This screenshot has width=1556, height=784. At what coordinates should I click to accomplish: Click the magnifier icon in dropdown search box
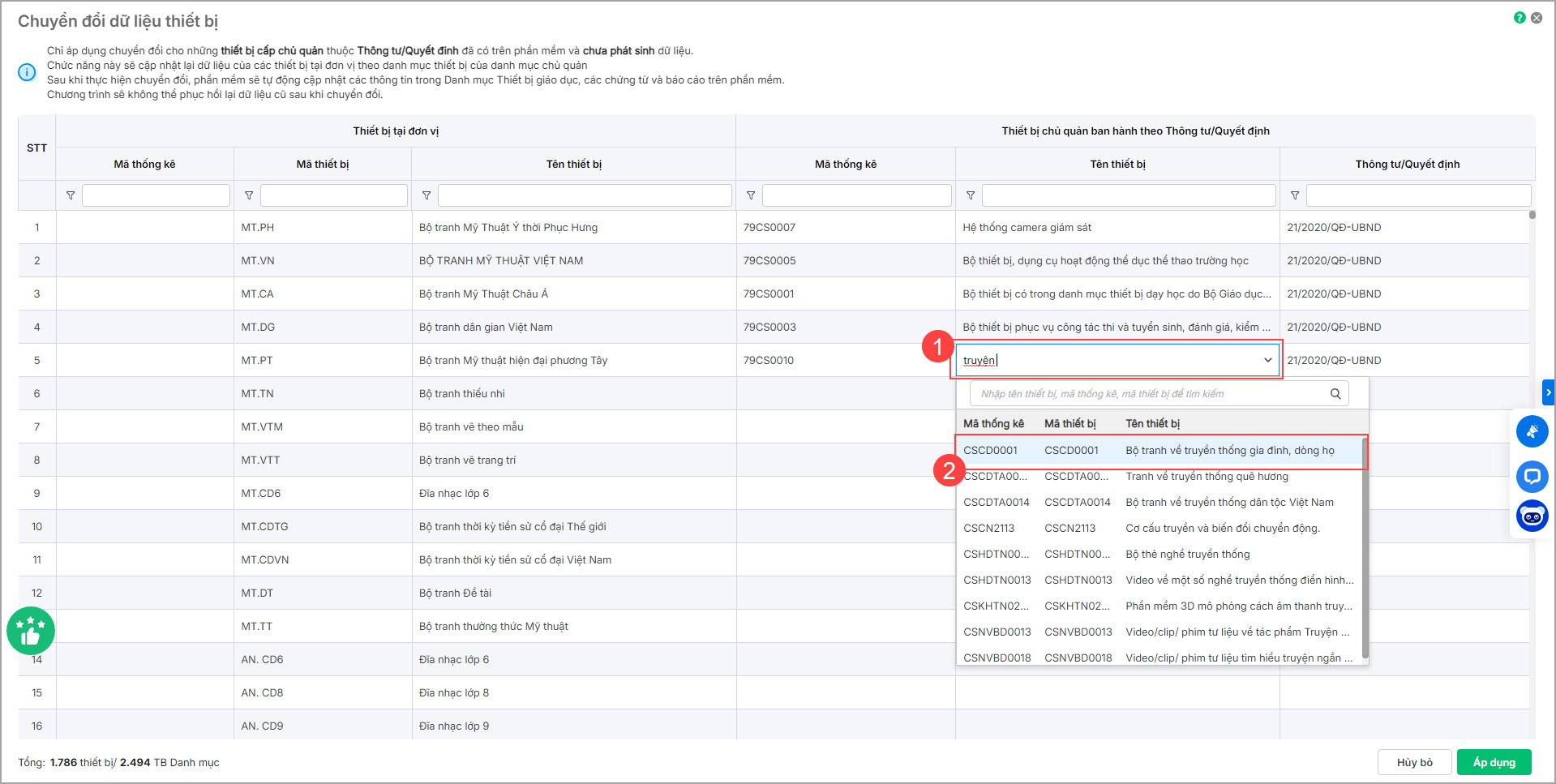[1335, 394]
